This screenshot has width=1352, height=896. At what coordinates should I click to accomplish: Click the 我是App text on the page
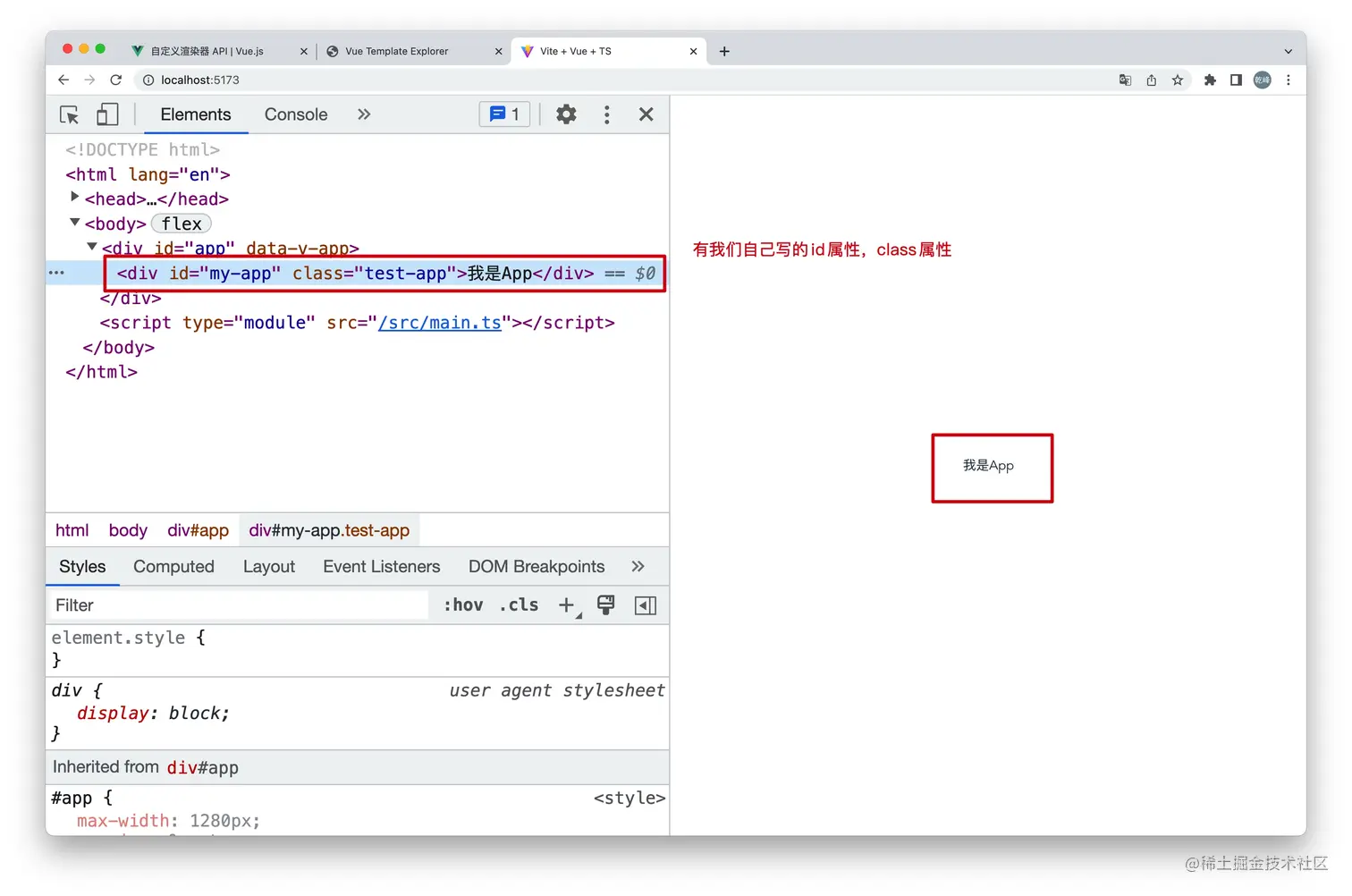click(988, 466)
